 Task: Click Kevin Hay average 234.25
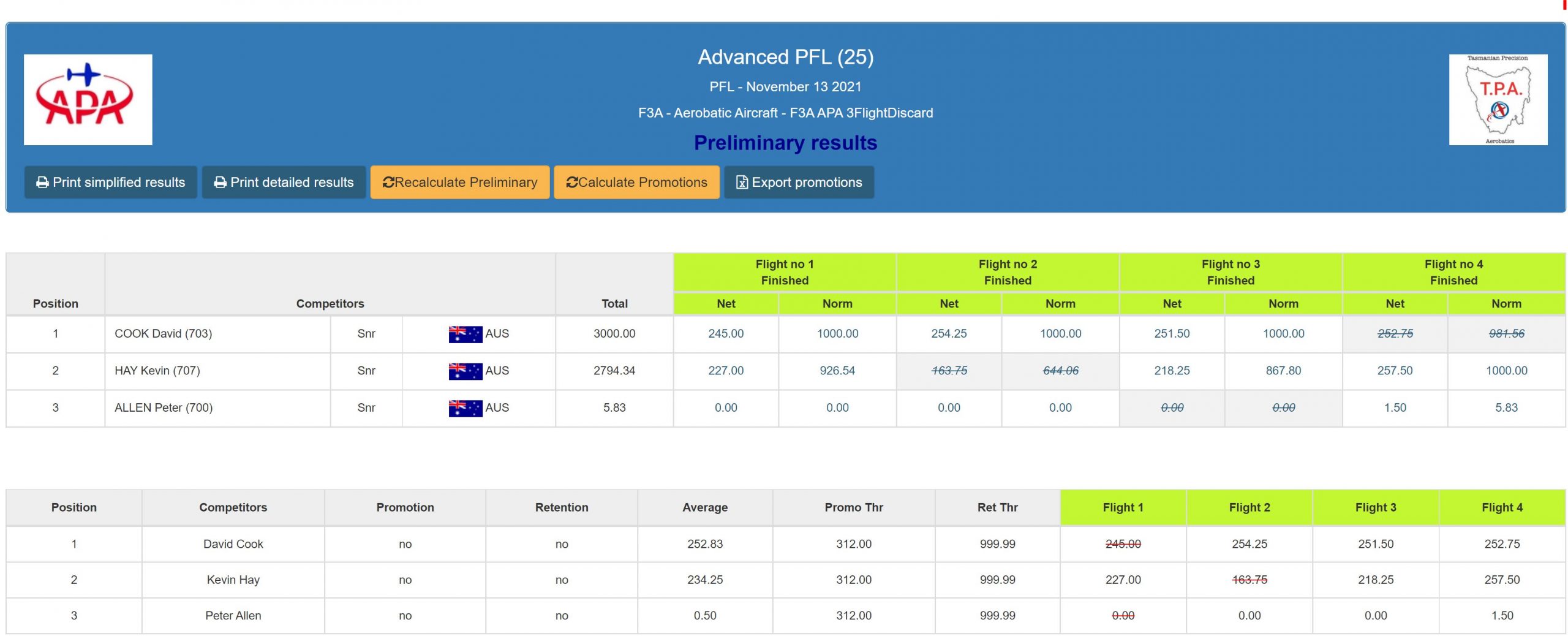705,580
